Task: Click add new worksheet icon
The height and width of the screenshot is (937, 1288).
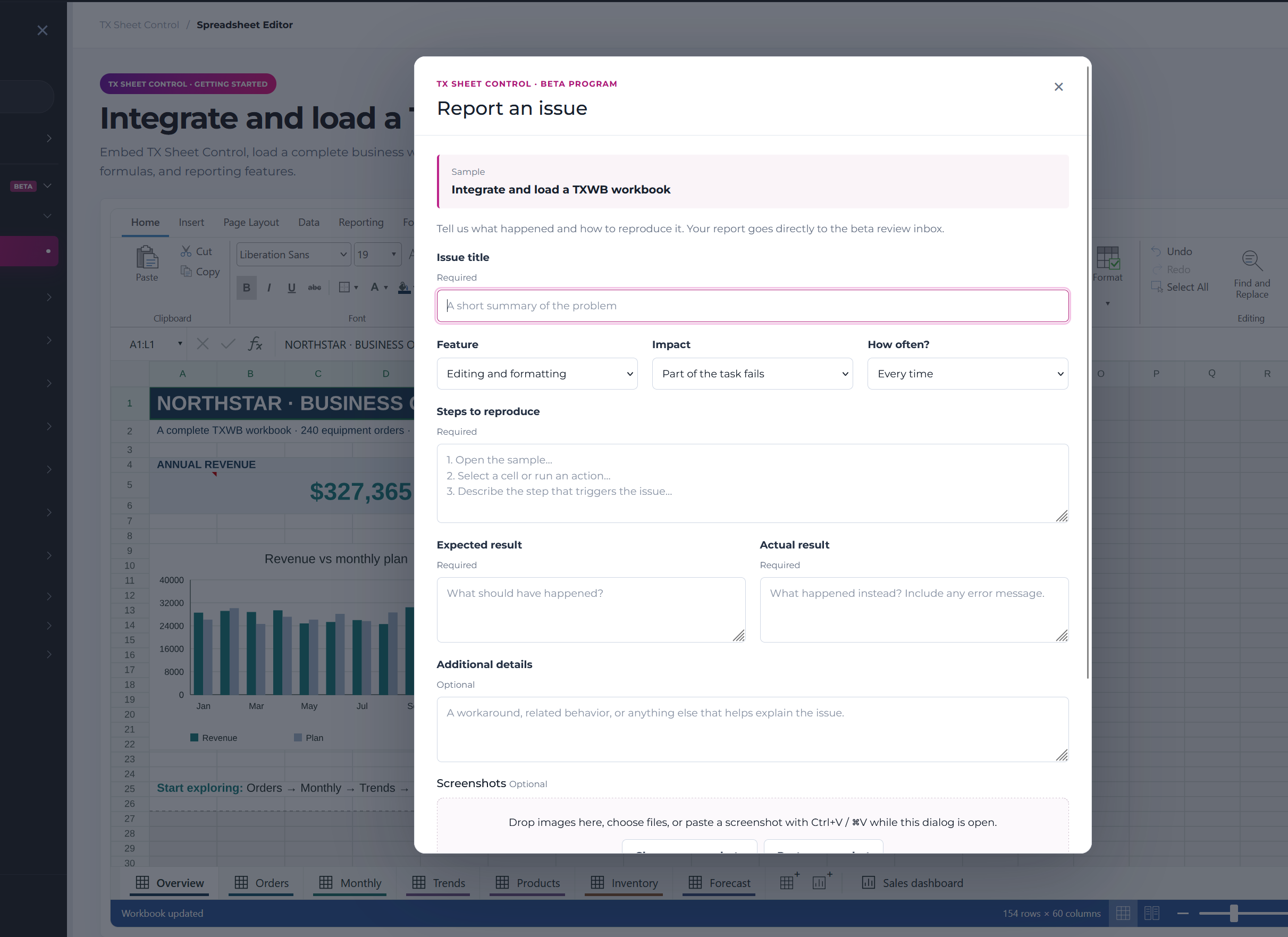Action: [789, 881]
